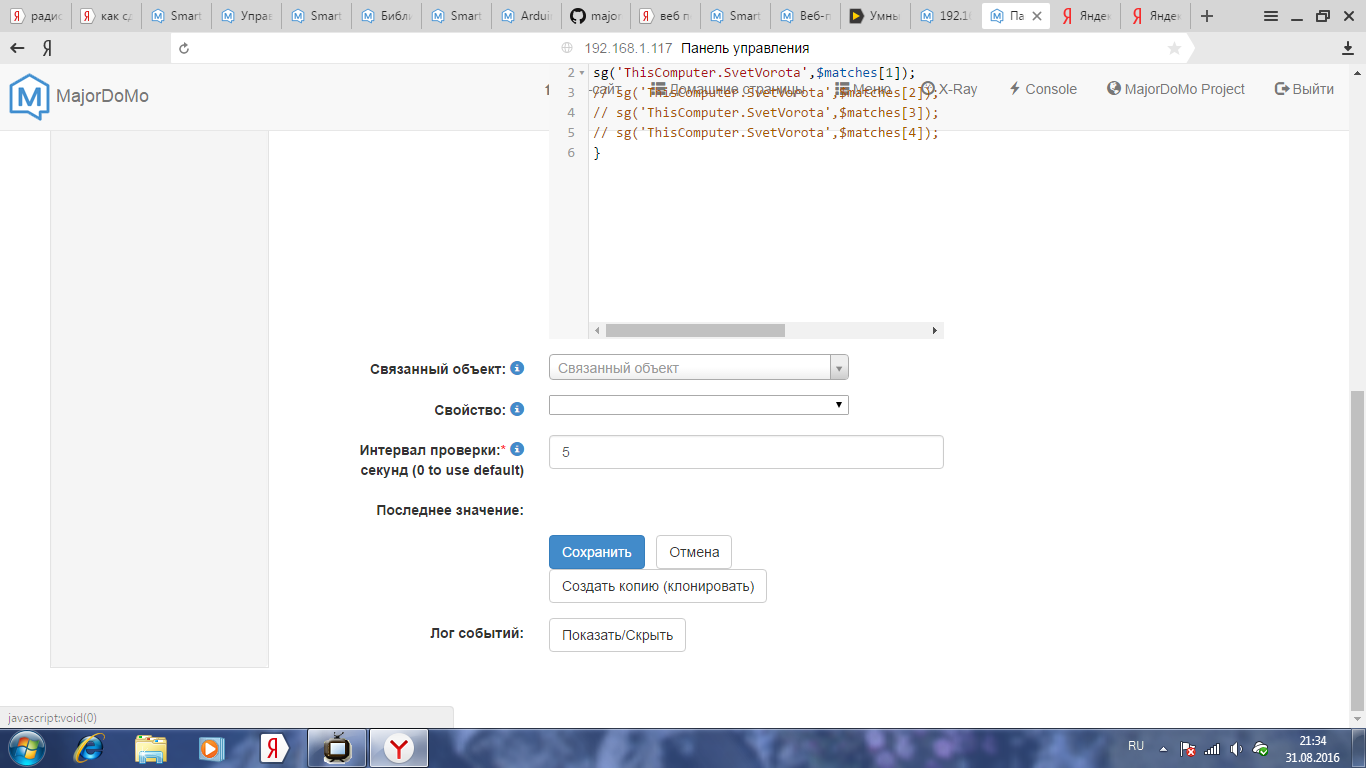Viewport: 1366px width, 768px height.
Task: Open Windows Media Player taskbar icon
Action: pyautogui.click(x=211, y=748)
